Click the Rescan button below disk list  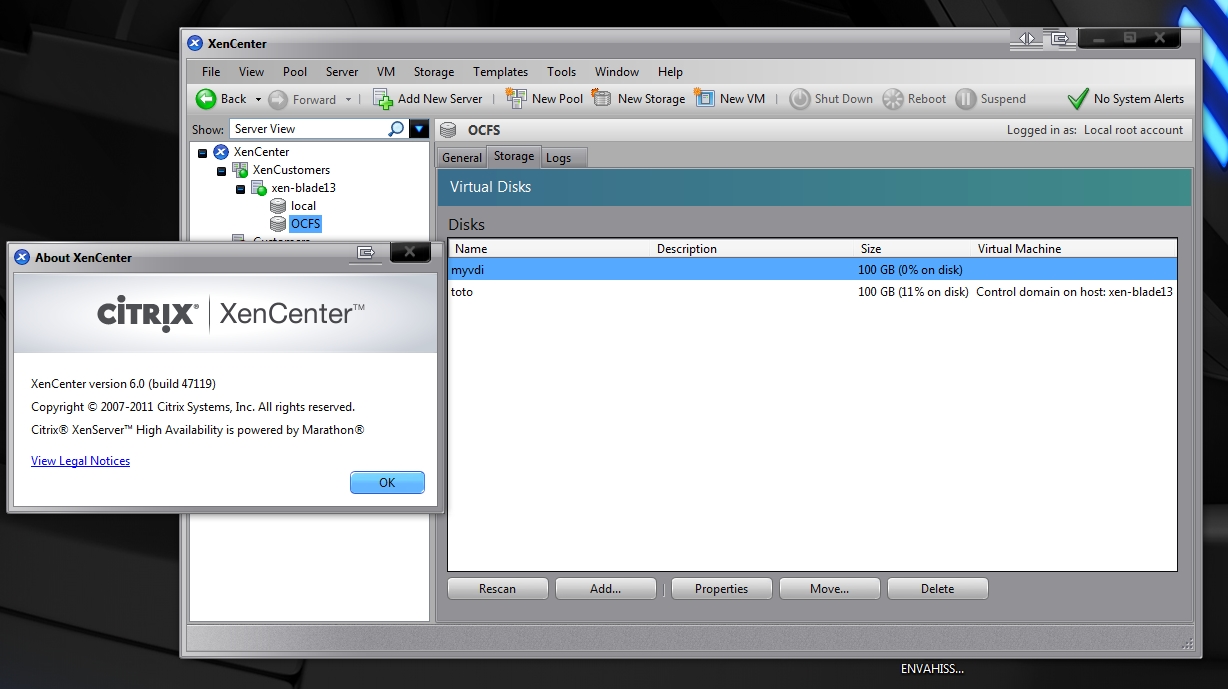pos(497,589)
